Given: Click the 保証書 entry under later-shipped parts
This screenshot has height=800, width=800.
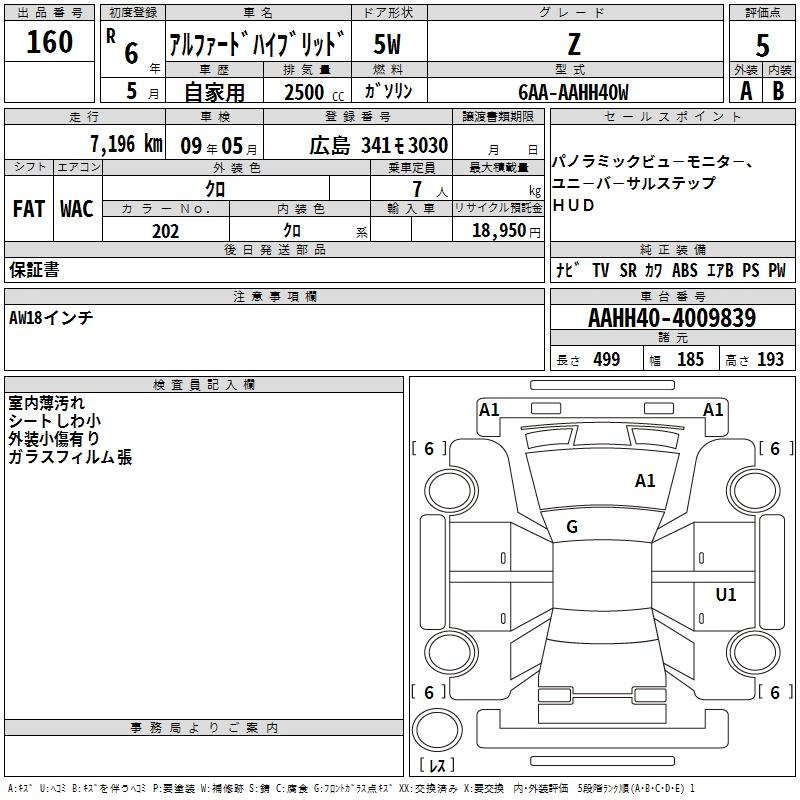Looking at the screenshot, I should (x=34, y=269).
